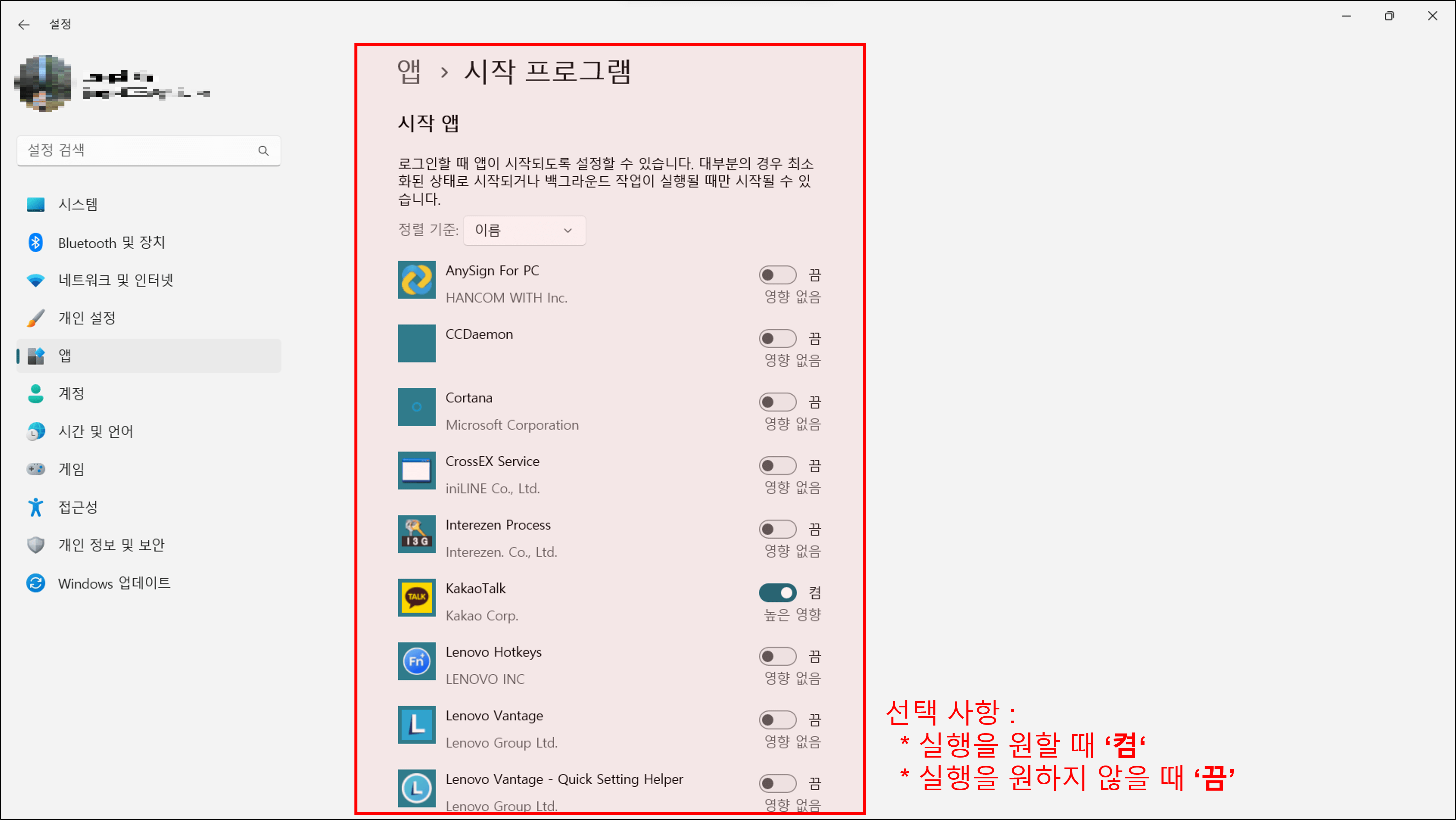Turn on Lenovo Hotkeys startup toggle
Viewport: 1456px width, 820px height.
[777, 657]
